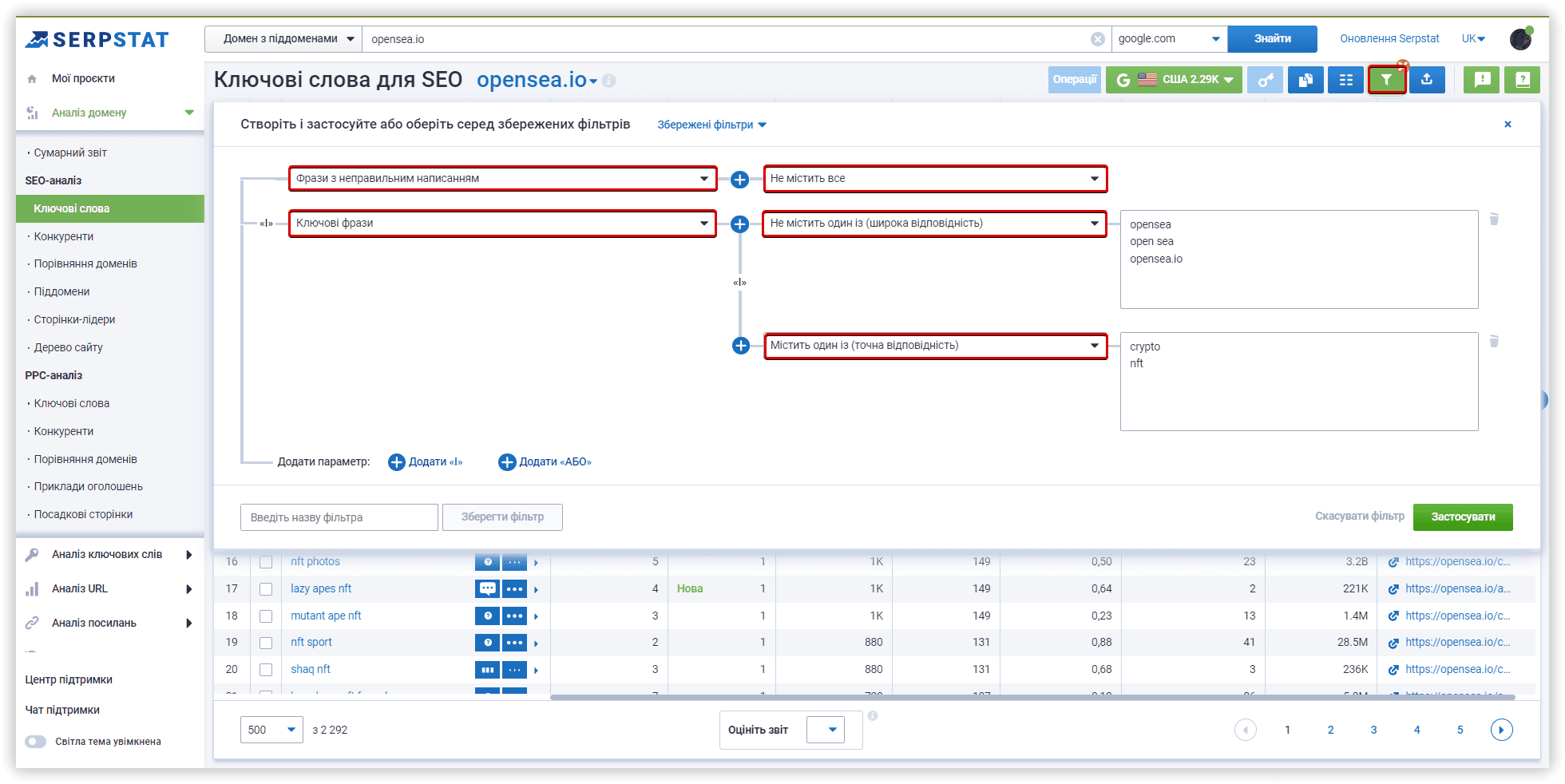The width and height of the screenshot is (1565, 784).
Task: Click the green feedback exclamation icon
Action: [1482, 80]
